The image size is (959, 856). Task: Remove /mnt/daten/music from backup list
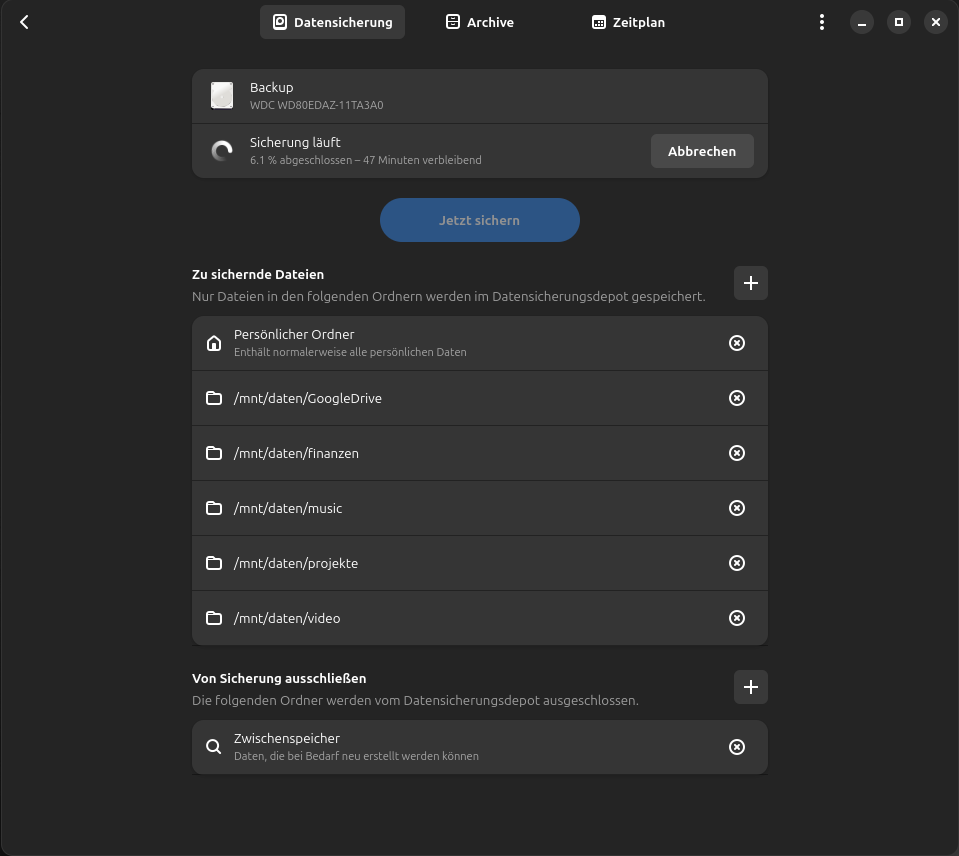click(737, 508)
